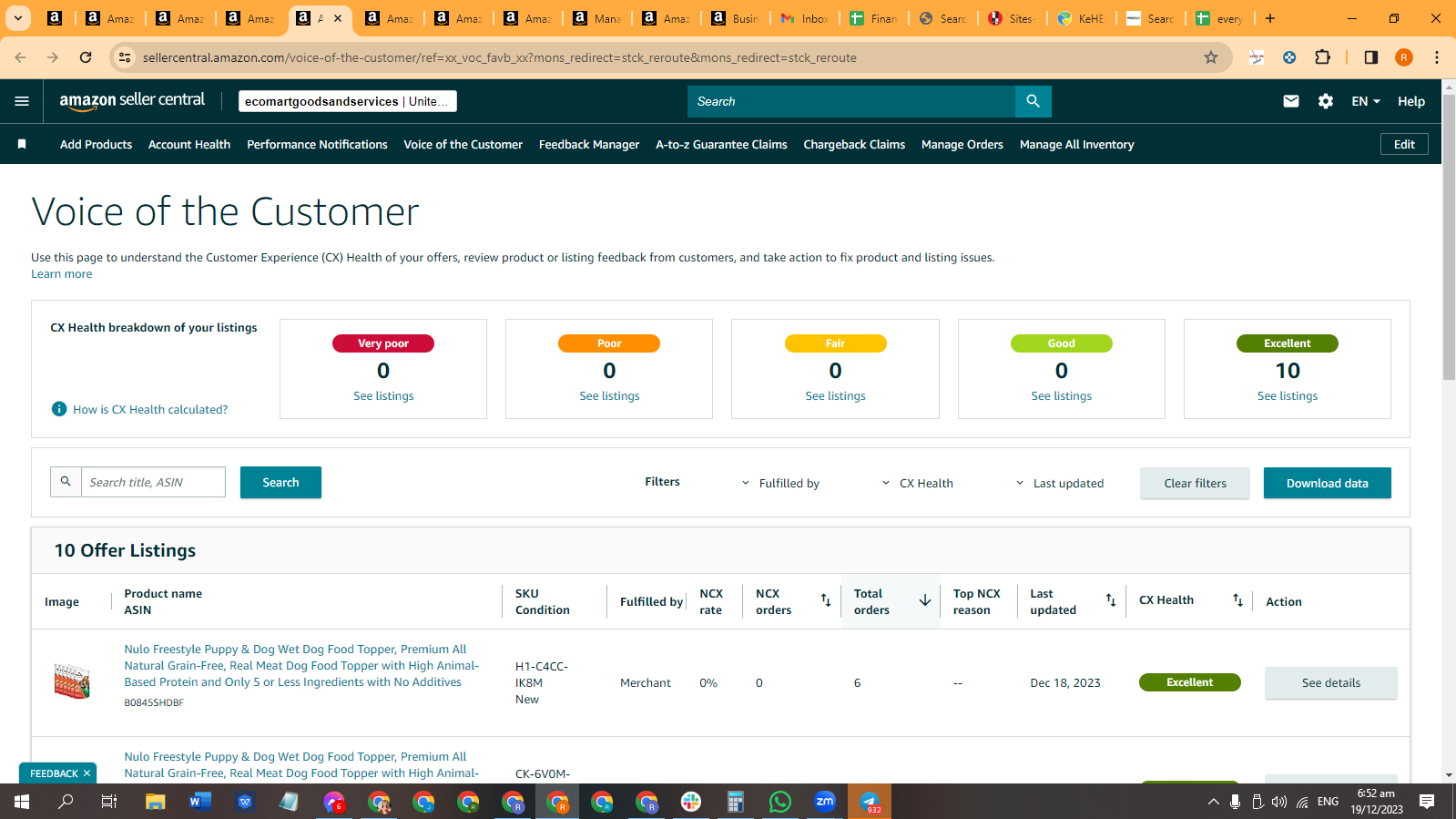Open Manage Orders menu item

pyautogui.click(x=962, y=144)
